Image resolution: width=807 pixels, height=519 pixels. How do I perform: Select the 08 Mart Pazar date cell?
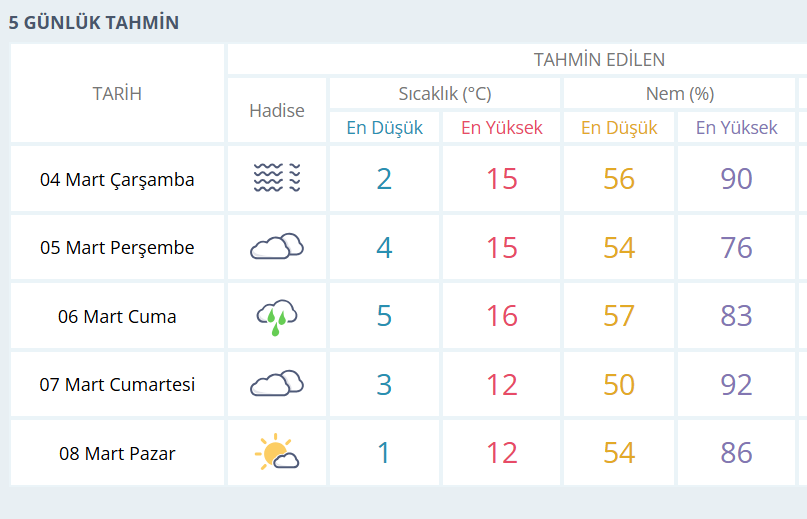point(117,454)
